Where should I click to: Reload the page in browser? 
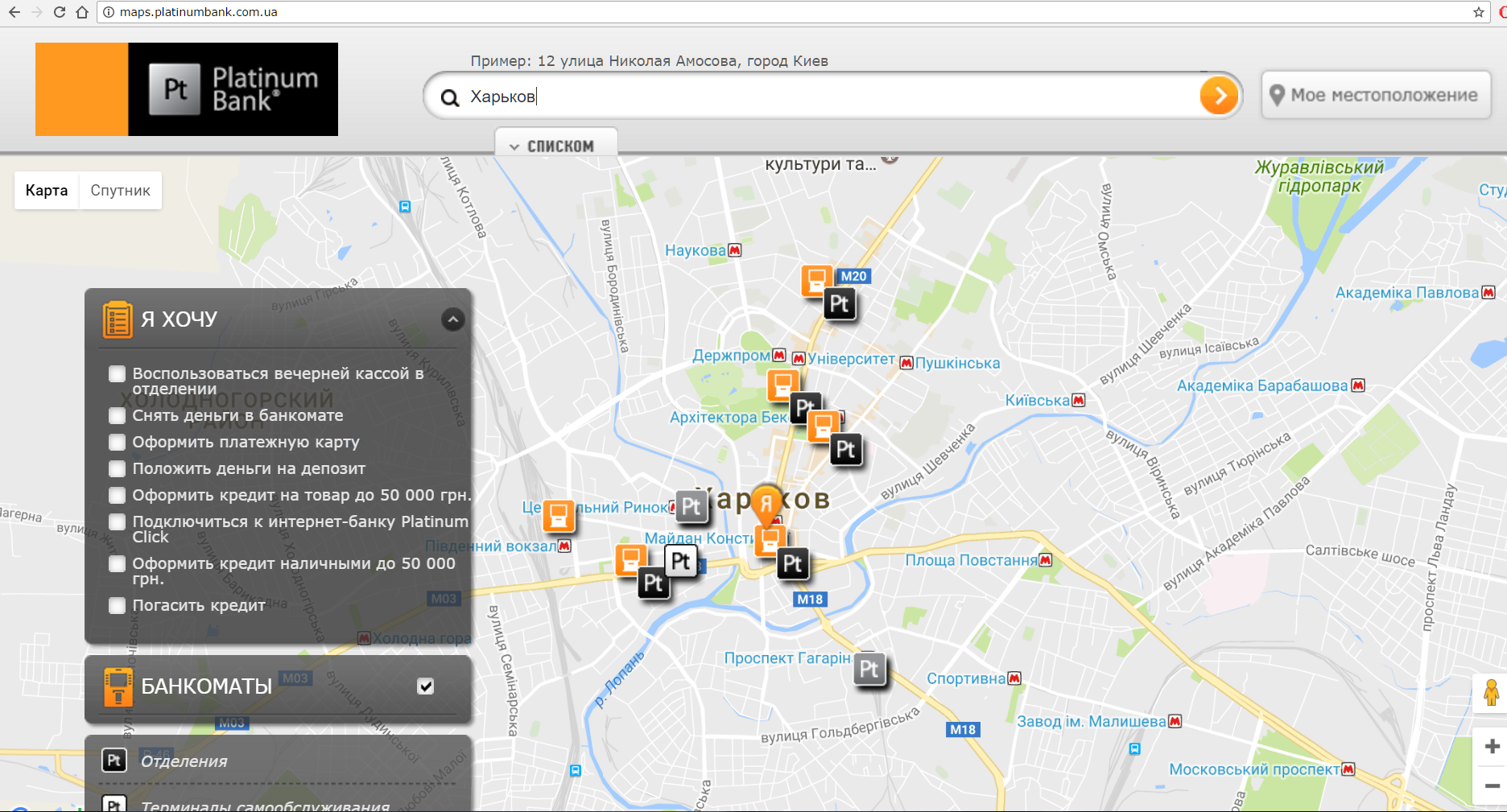[x=59, y=12]
